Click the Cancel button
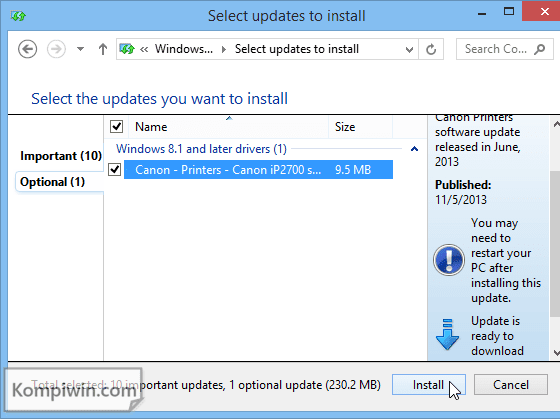 click(511, 385)
